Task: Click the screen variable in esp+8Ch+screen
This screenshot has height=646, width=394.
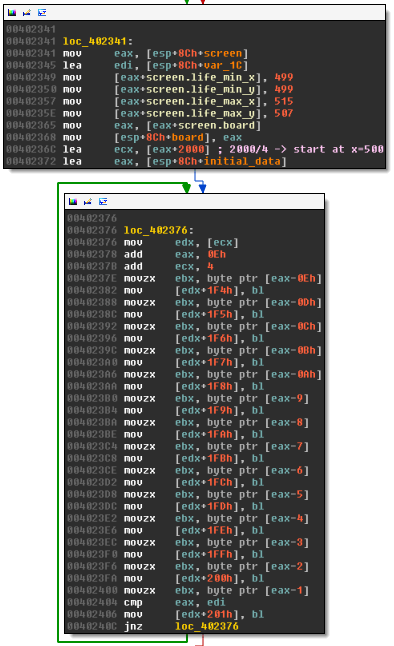Action: (223, 54)
